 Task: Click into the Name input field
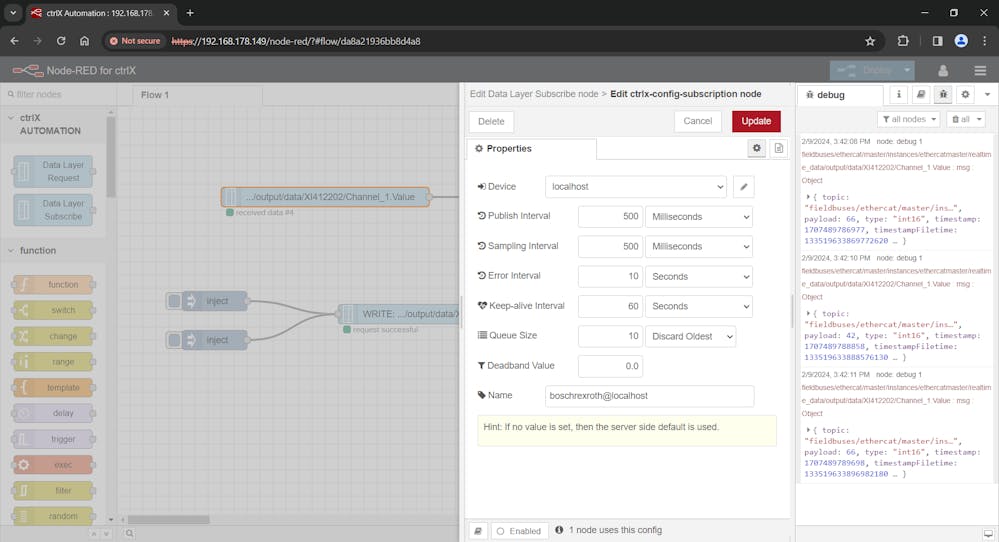click(x=649, y=396)
